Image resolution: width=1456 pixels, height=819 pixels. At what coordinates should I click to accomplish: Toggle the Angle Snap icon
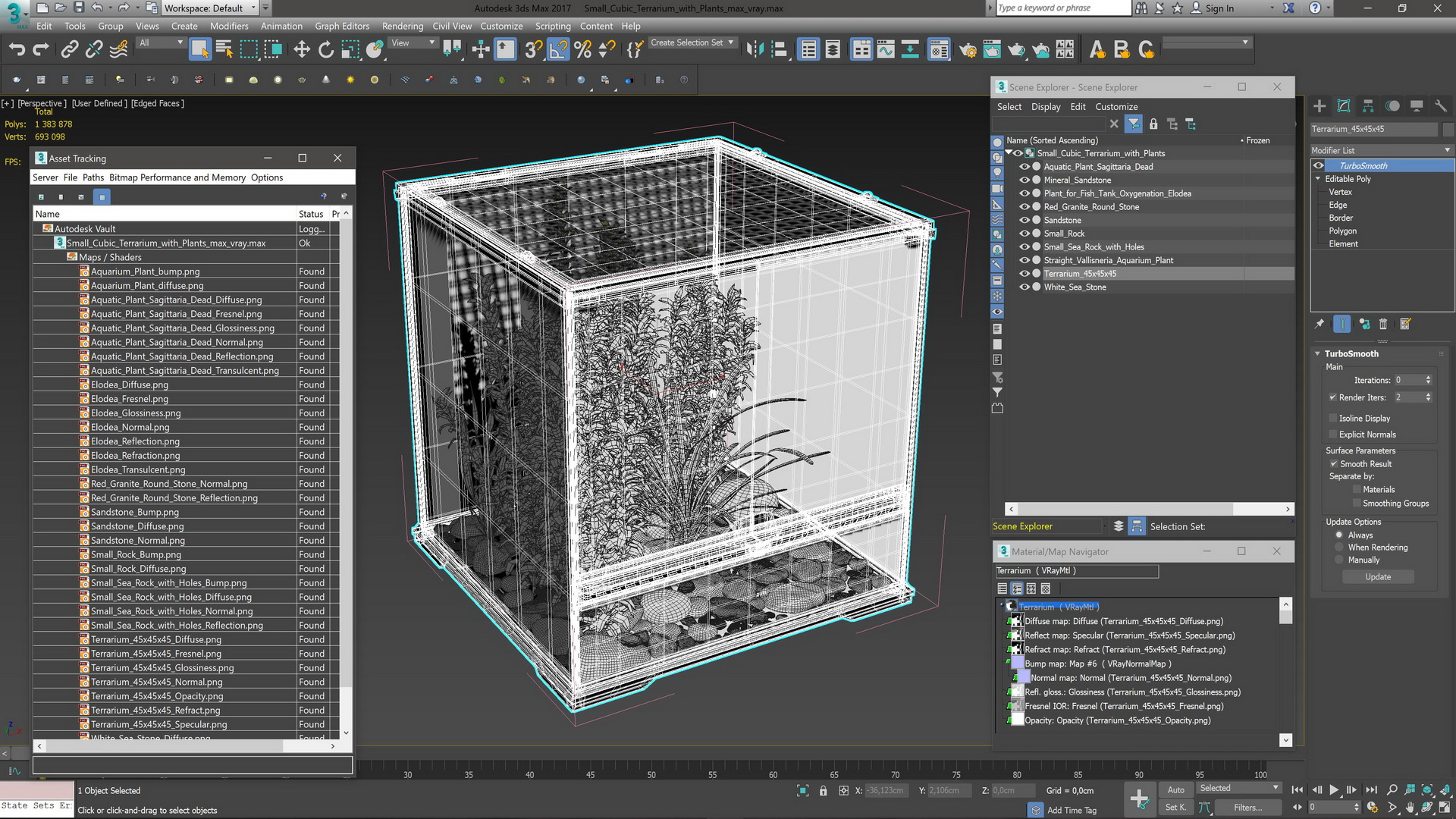(558, 50)
